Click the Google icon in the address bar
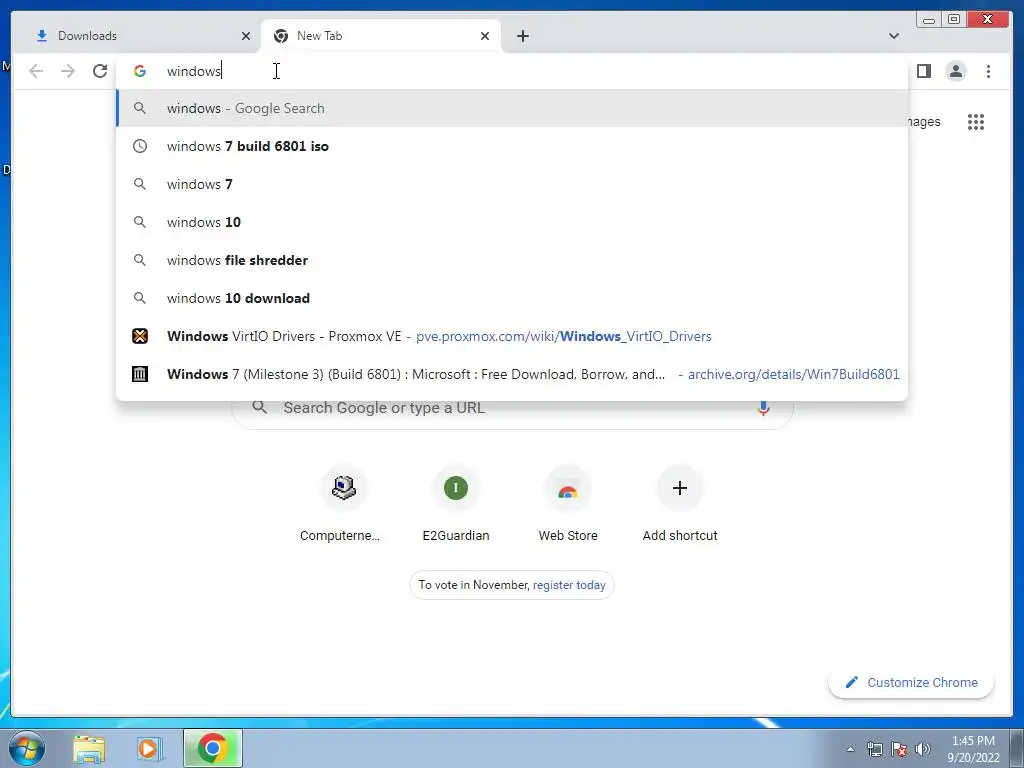 coord(140,71)
